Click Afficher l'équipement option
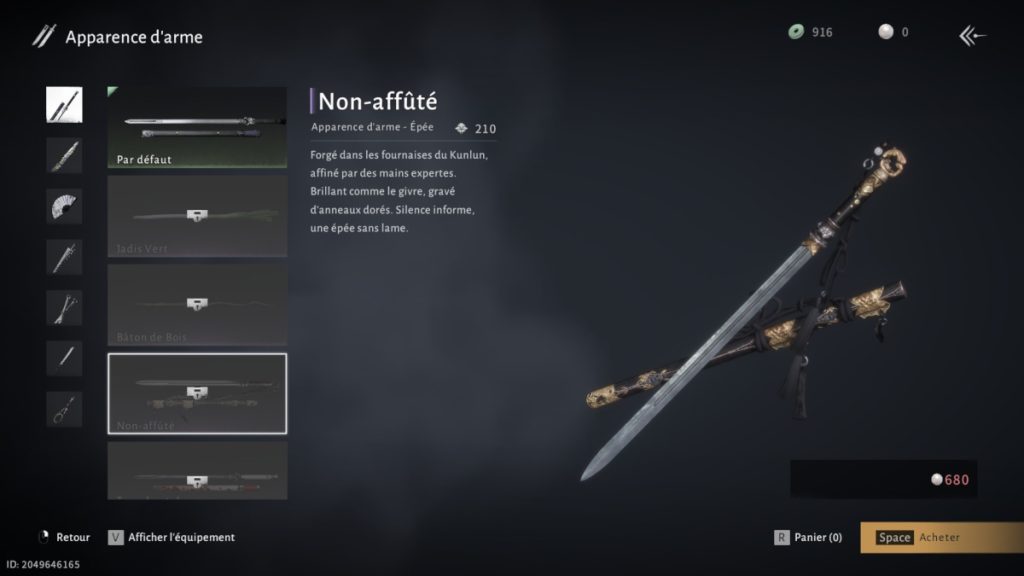The height and width of the screenshot is (576, 1024). tap(171, 537)
